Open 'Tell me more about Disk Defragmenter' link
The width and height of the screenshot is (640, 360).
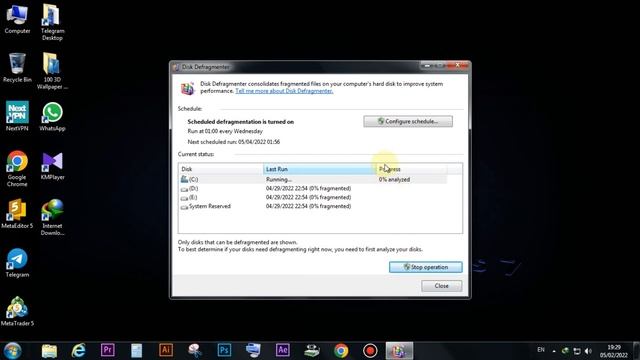click(x=284, y=91)
